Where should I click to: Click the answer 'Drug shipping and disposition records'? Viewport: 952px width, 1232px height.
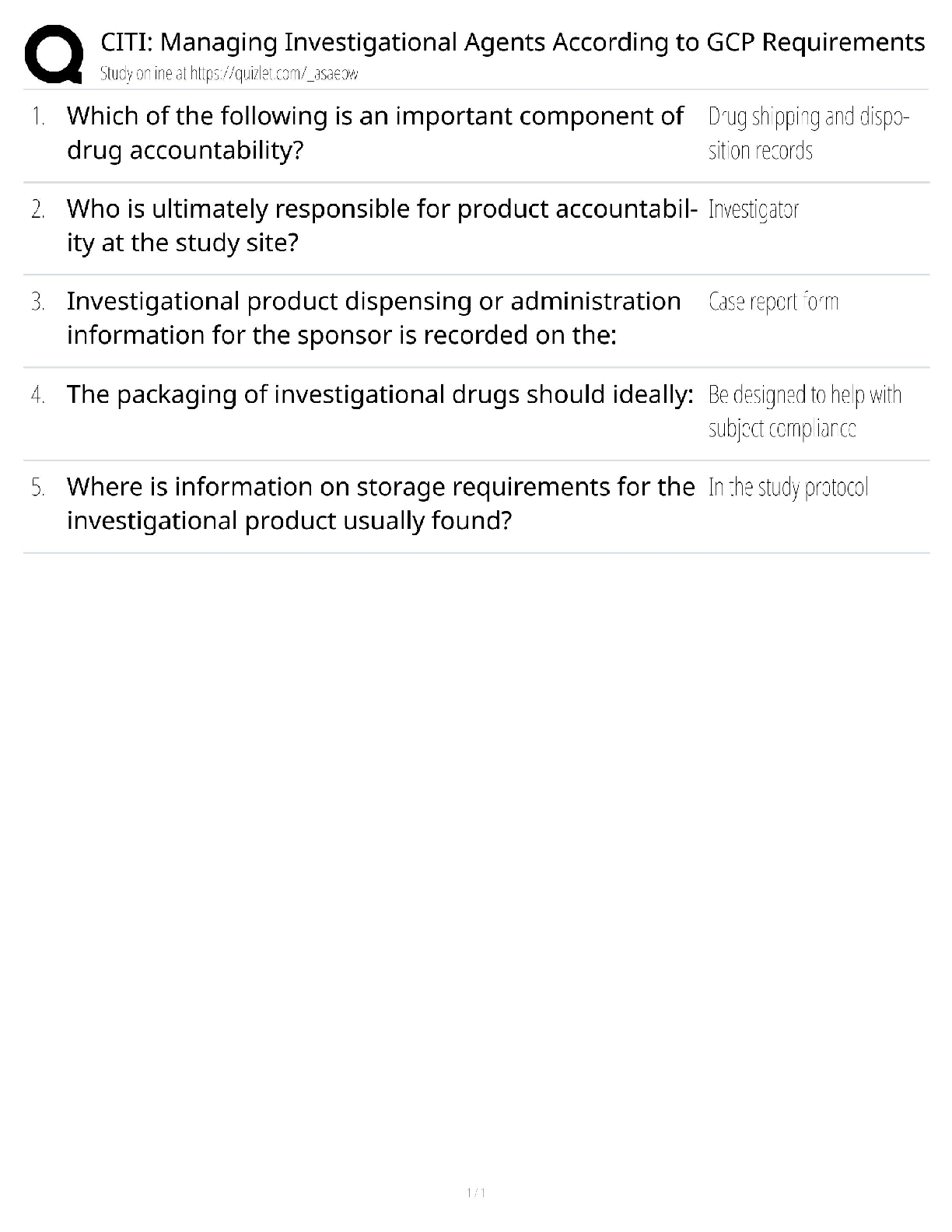807,134
